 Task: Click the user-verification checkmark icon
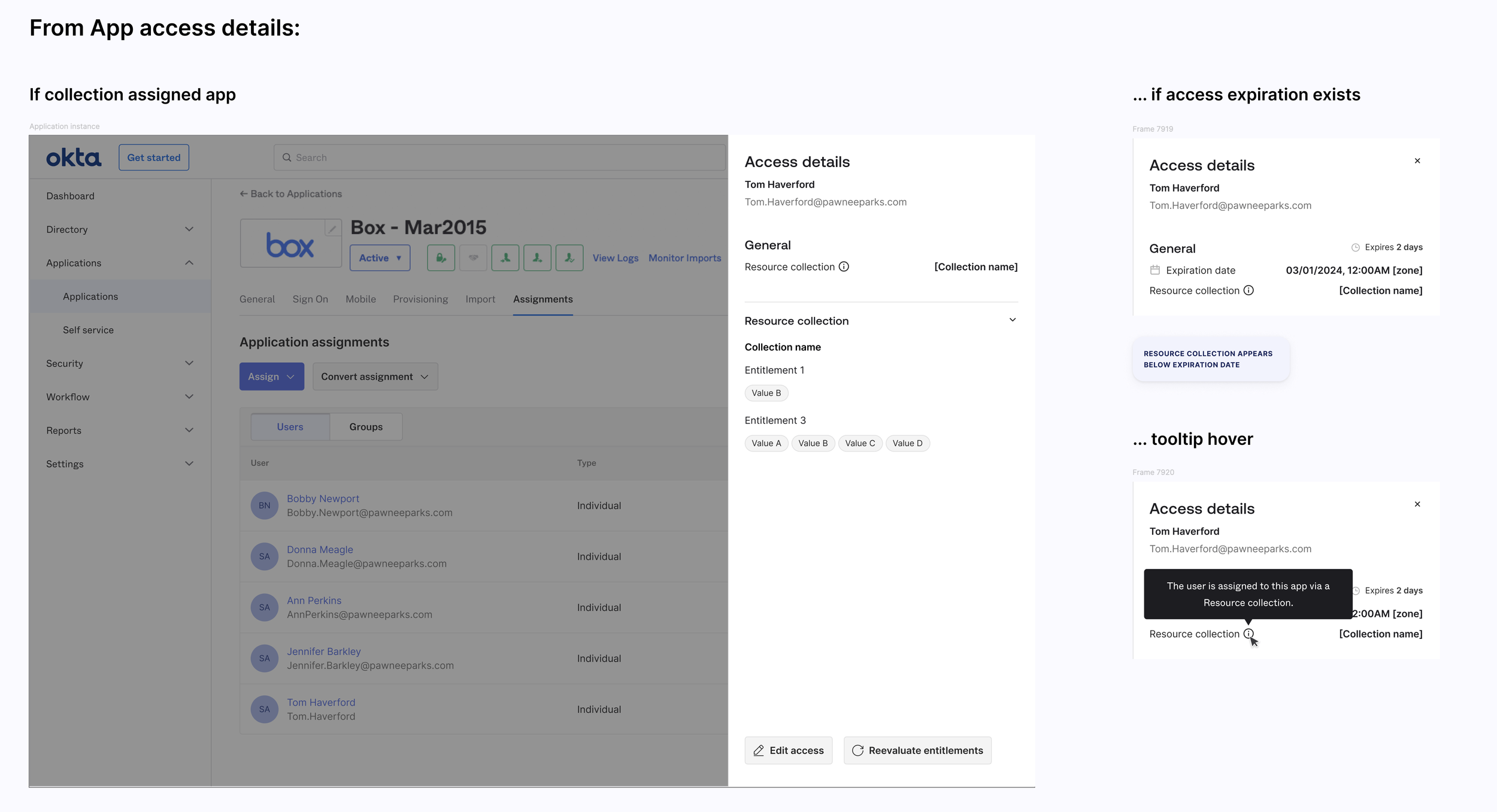click(569, 257)
